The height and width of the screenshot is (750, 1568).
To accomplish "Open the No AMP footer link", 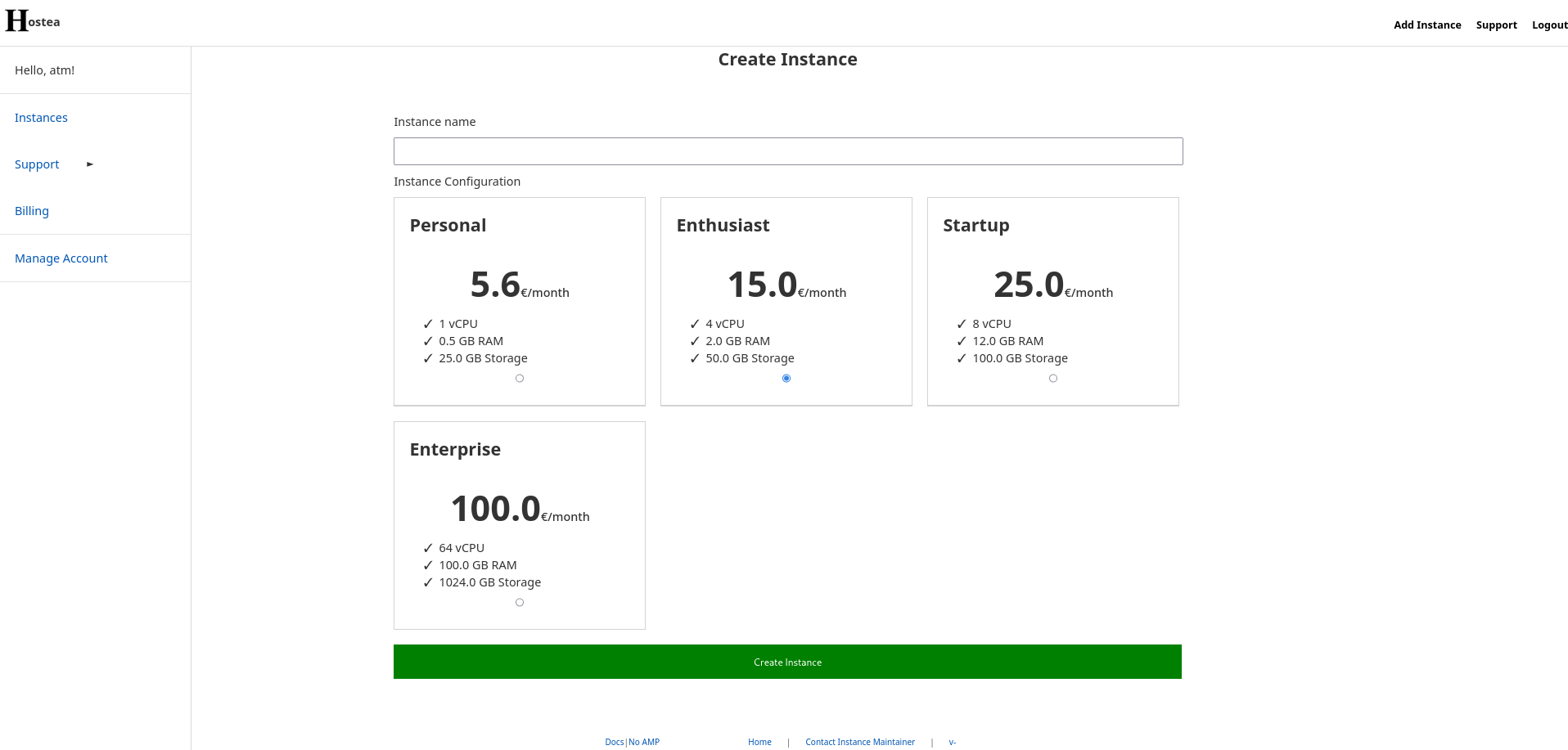I will [644, 743].
